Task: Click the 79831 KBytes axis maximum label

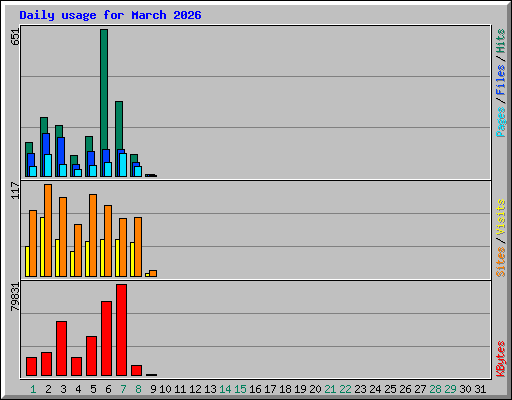Action: (x=15, y=297)
